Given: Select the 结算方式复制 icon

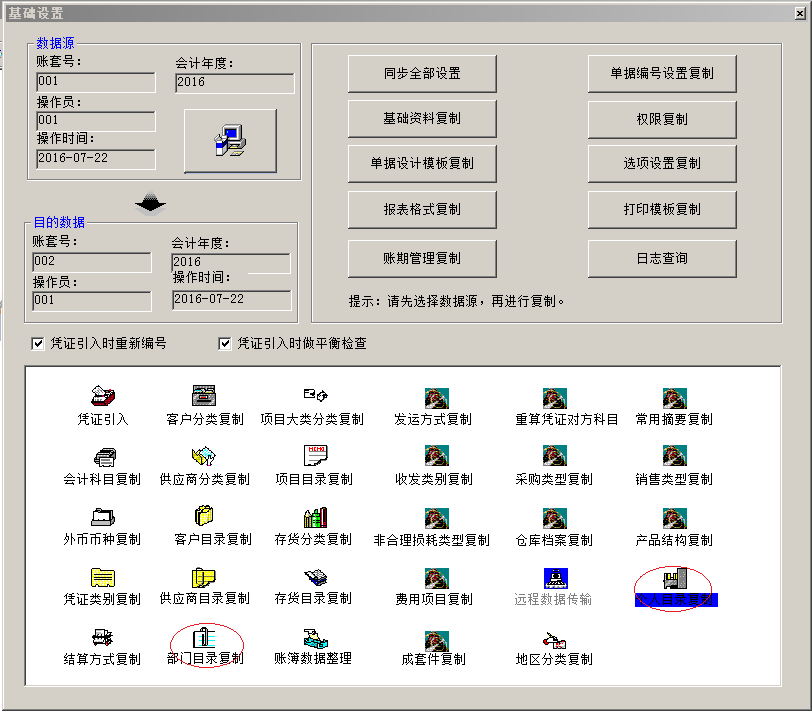Looking at the screenshot, I should pyautogui.click(x=103, y=637).
